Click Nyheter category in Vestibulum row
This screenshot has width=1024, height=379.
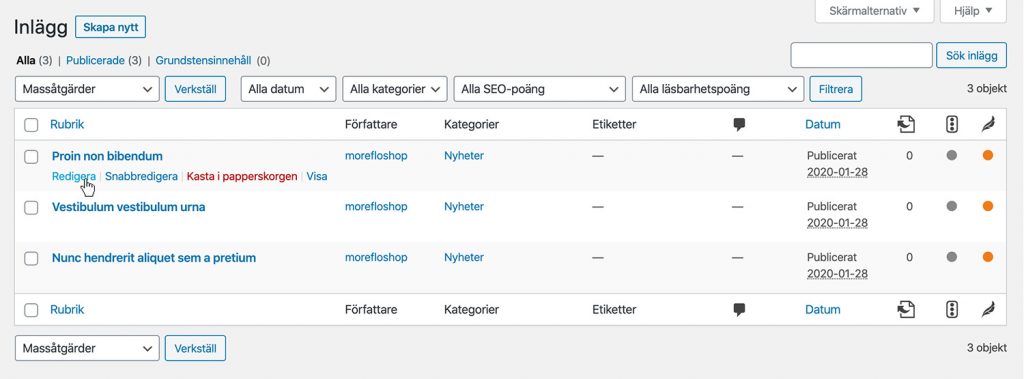point(464,206)
